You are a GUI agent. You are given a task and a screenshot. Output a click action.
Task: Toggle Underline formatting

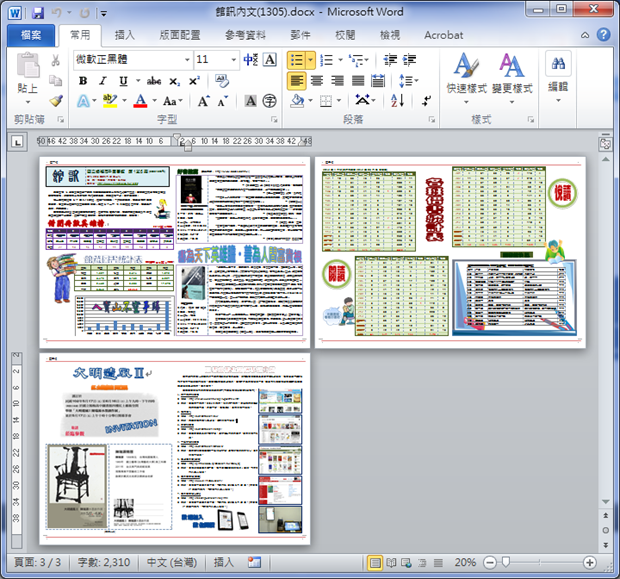123,81
